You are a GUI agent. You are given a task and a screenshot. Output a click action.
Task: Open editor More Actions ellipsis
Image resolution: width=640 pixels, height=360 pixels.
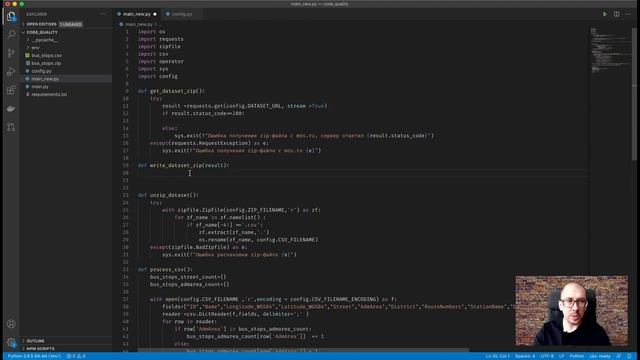[628, 14]
